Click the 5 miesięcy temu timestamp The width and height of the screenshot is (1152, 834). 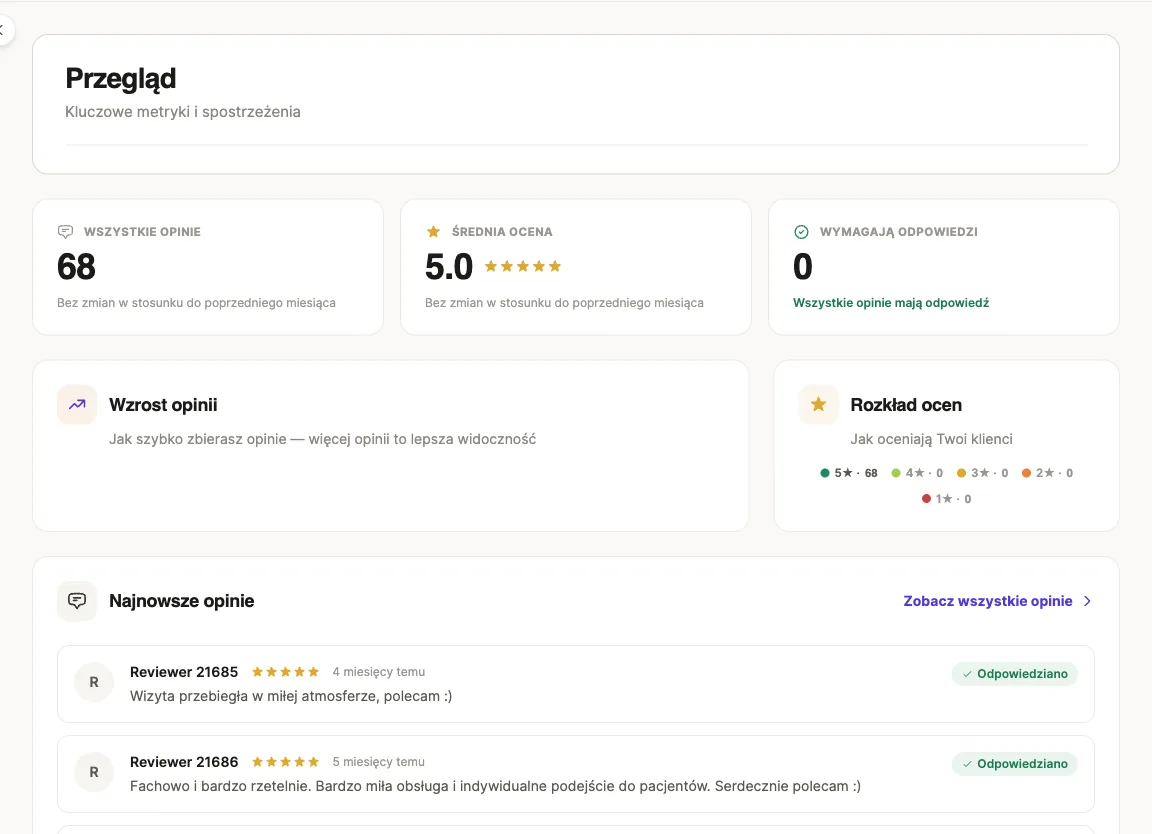click(x=378, y=762)
